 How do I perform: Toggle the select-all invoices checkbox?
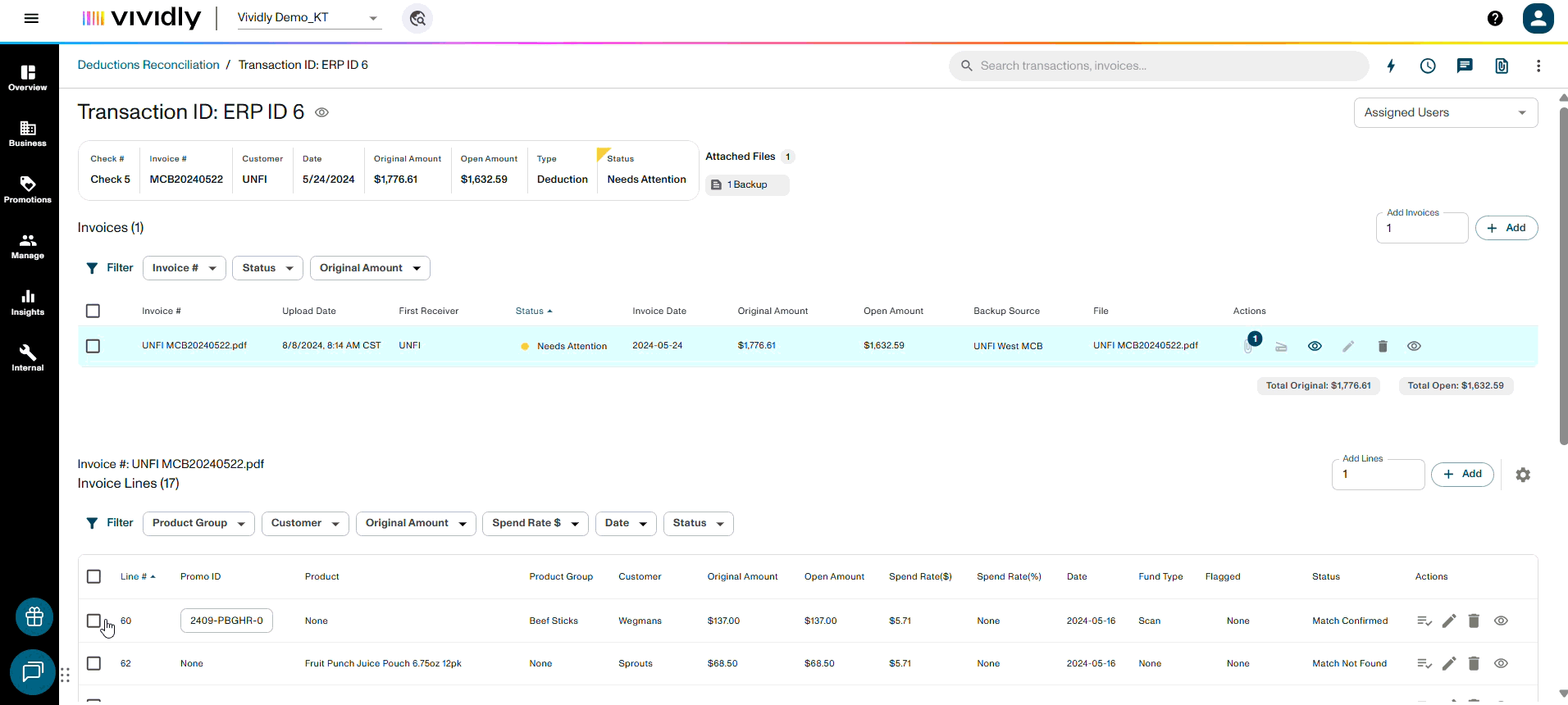[93, 311]
